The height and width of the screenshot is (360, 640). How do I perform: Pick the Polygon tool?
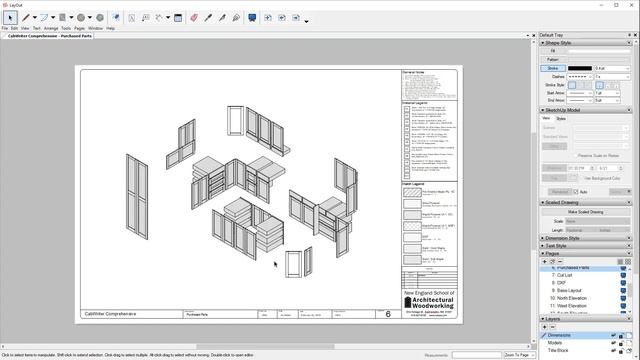[100, 18]
